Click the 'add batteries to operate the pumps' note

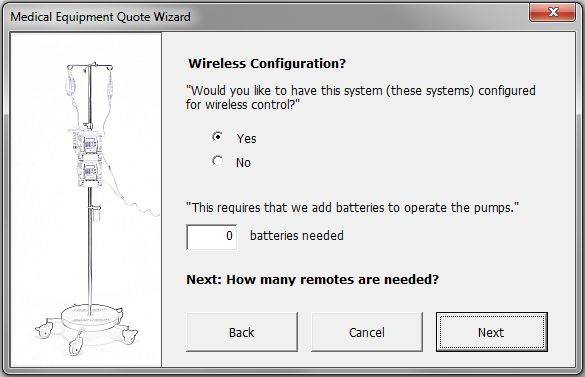[x=353, y=207]
